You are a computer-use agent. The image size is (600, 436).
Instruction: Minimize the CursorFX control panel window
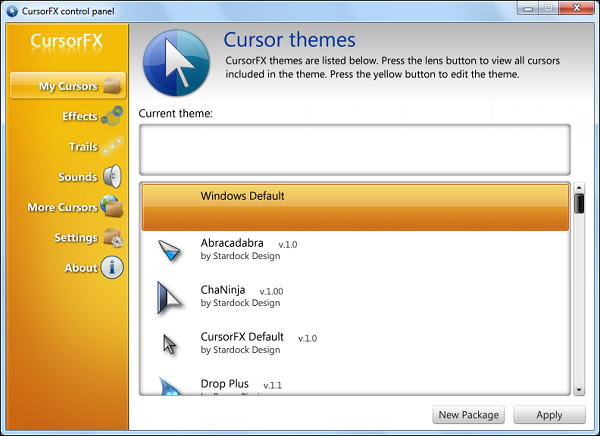pyautogui.click(x=528, y=8)
